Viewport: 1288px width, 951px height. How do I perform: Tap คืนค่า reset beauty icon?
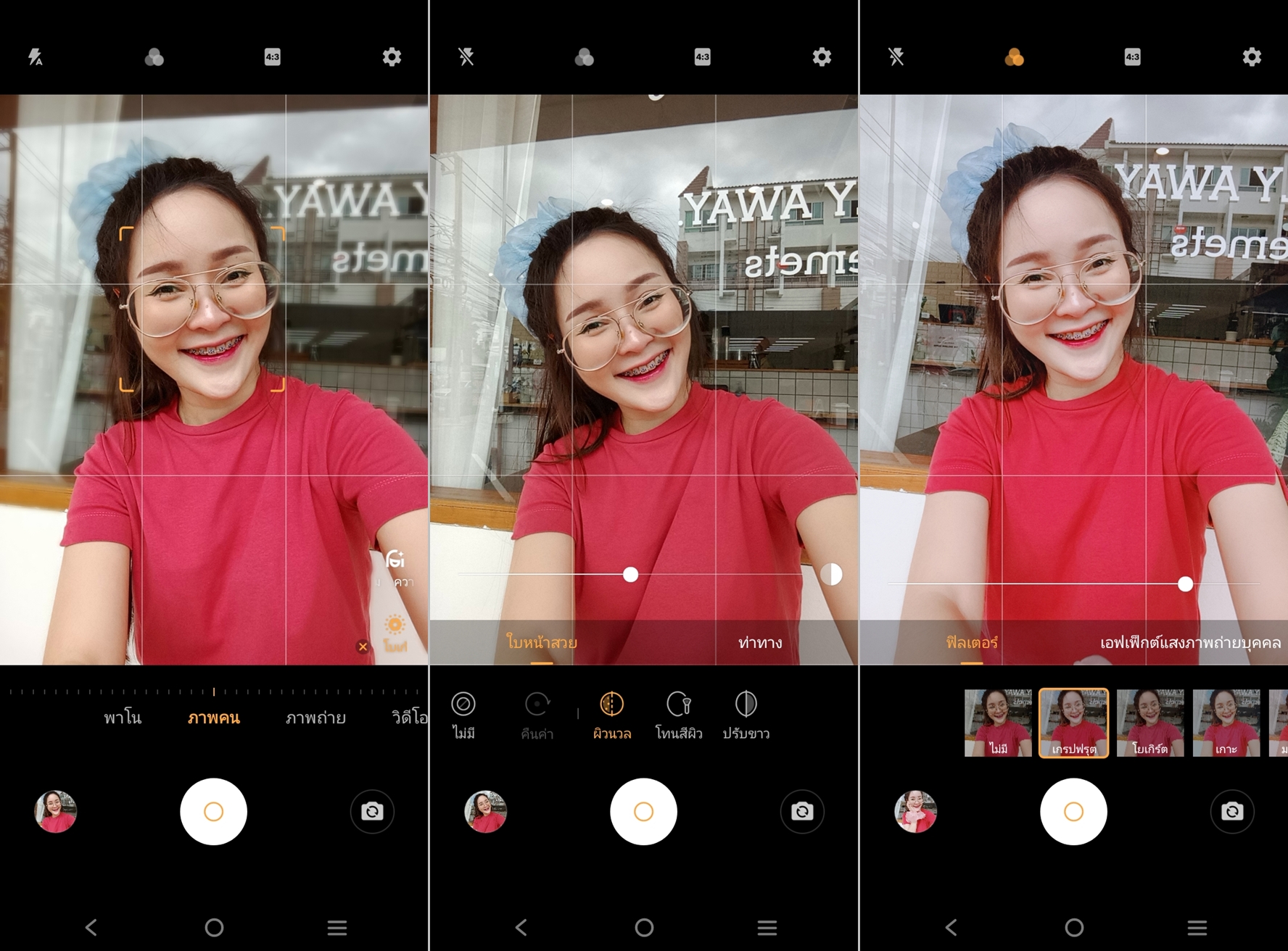click(x=537, y=716)
